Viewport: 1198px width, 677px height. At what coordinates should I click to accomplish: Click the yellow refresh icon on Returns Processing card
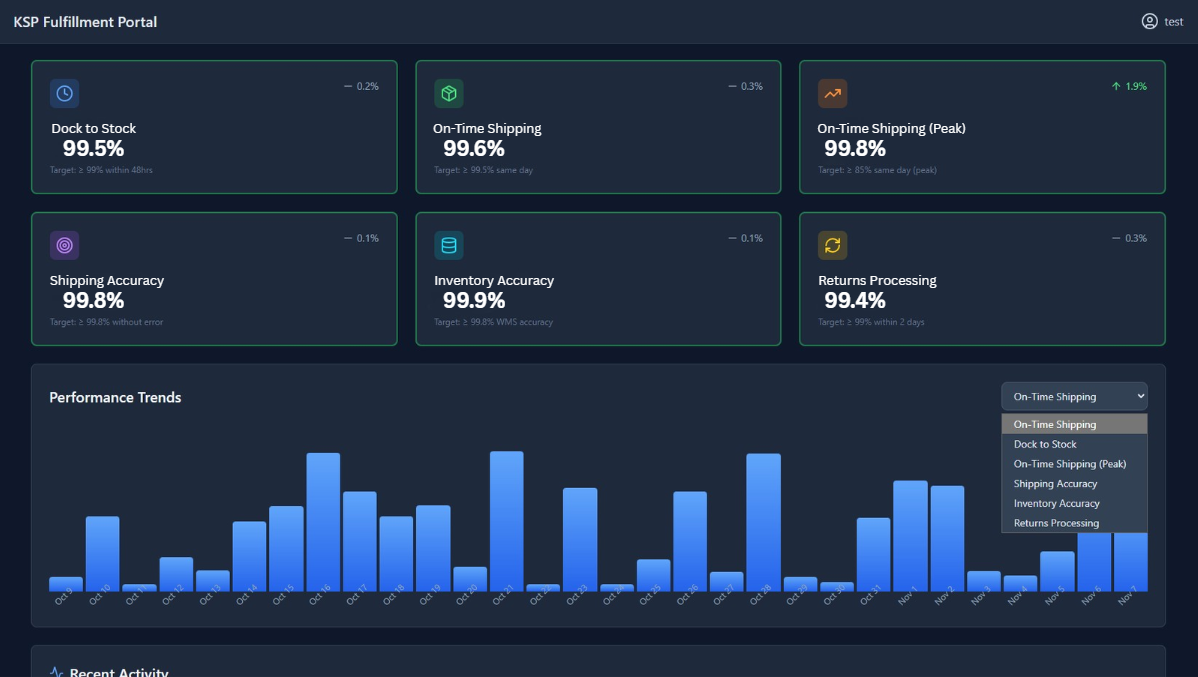(x=832, y=246)
